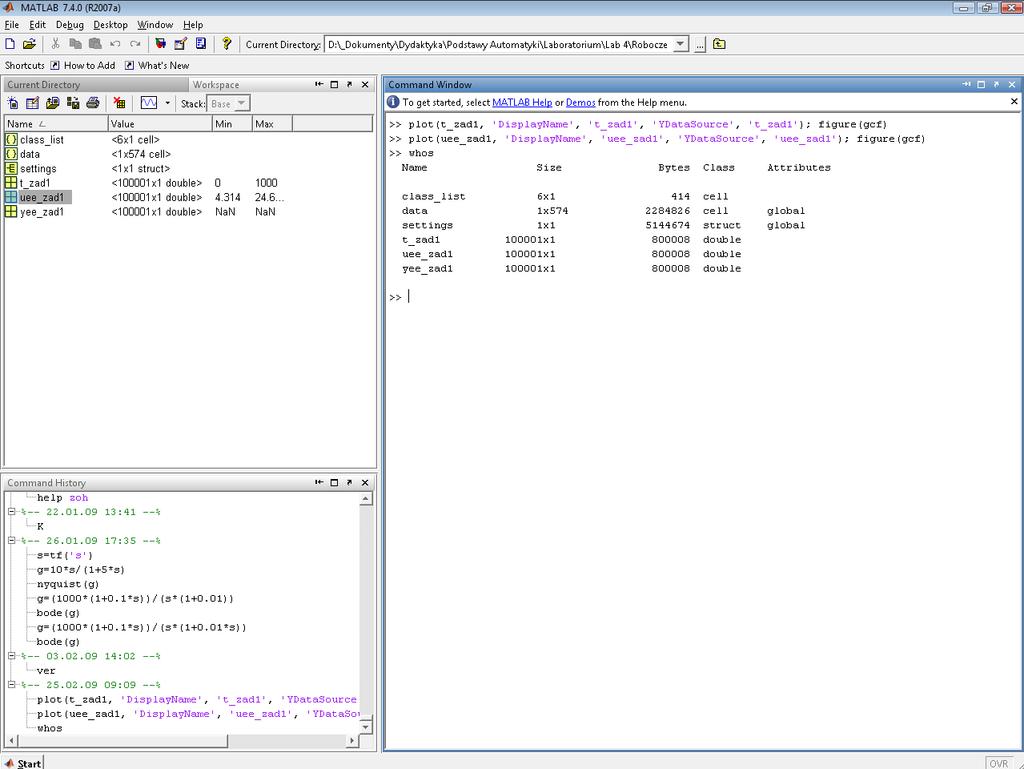1024x769 pixels.
Task: Create a new workspace variable
Action: click(x=13, y=103)
